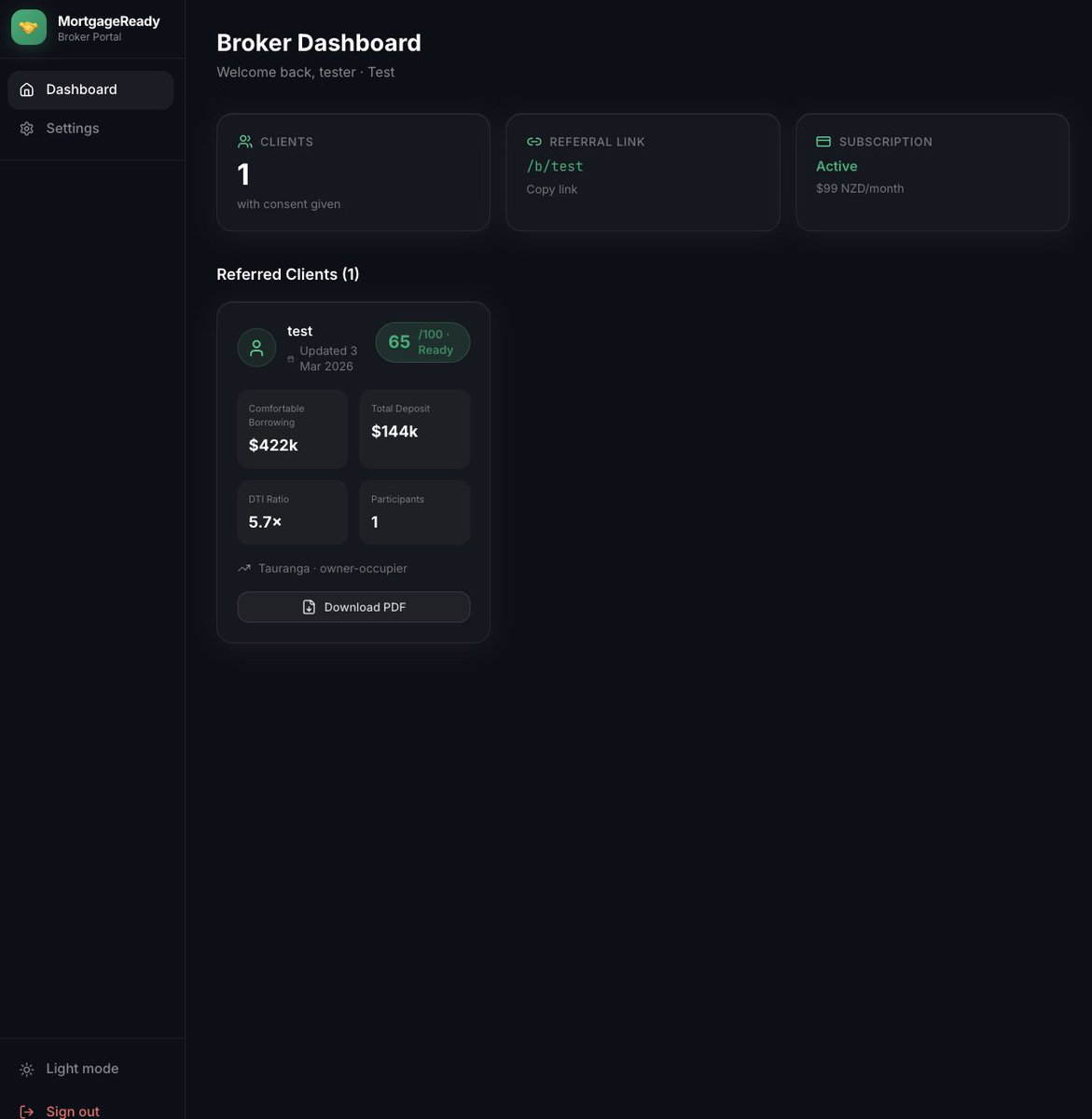The height and width of the screenshot is (1119, 1092).
Task: Open the Dashboard sidebar item
Action: [90, 90]
